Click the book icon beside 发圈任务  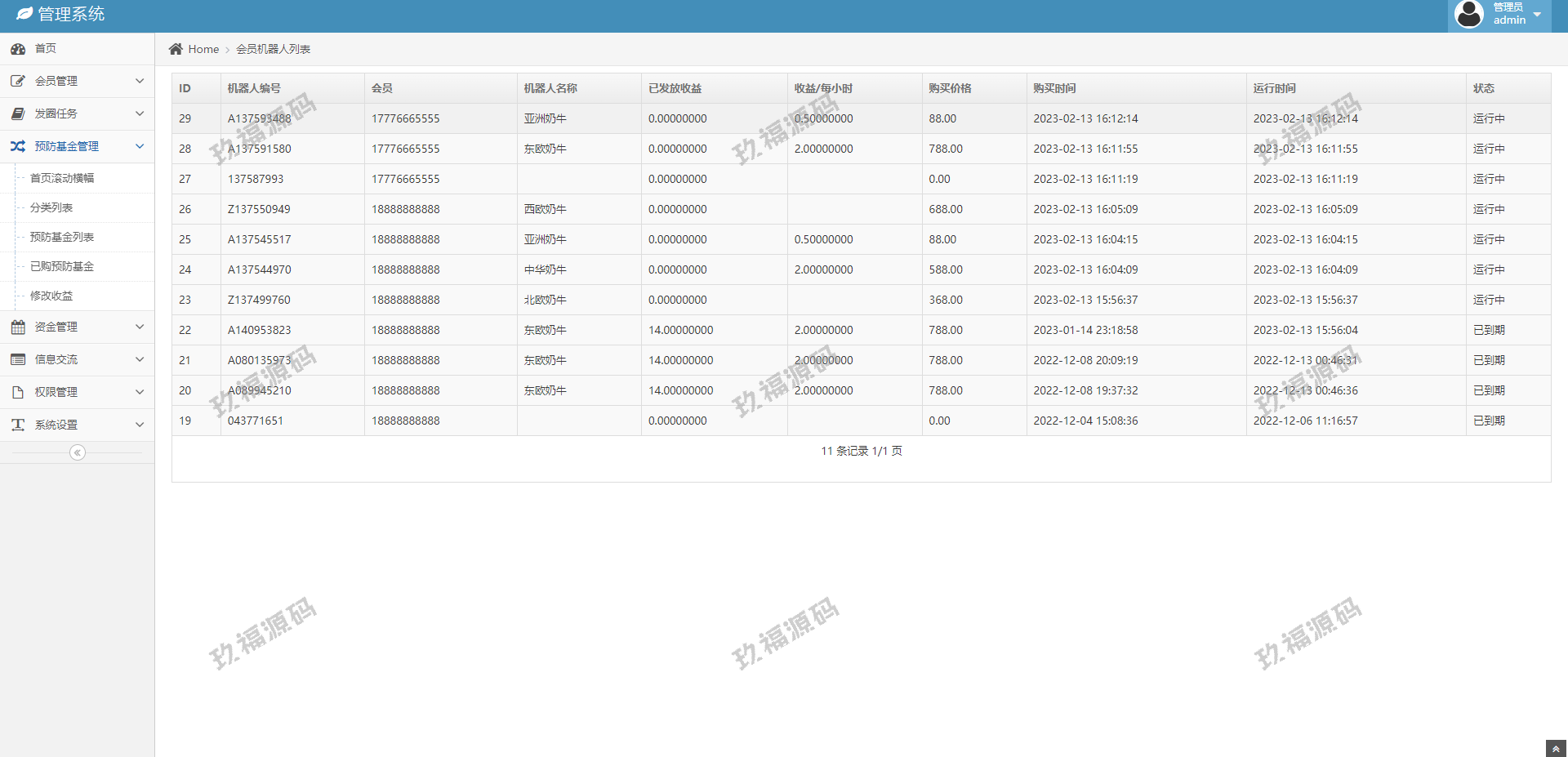click(x=18, y=114)
